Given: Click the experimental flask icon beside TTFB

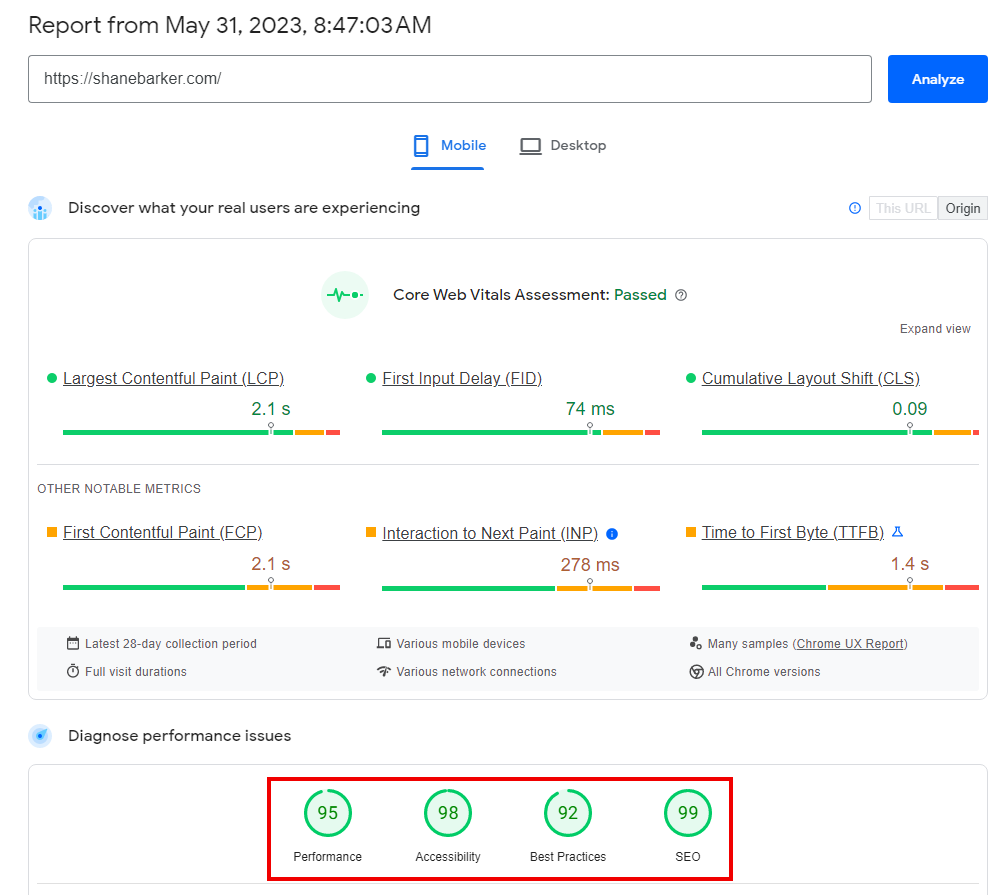Looking at the screenshot, I should tap(898, 532).
